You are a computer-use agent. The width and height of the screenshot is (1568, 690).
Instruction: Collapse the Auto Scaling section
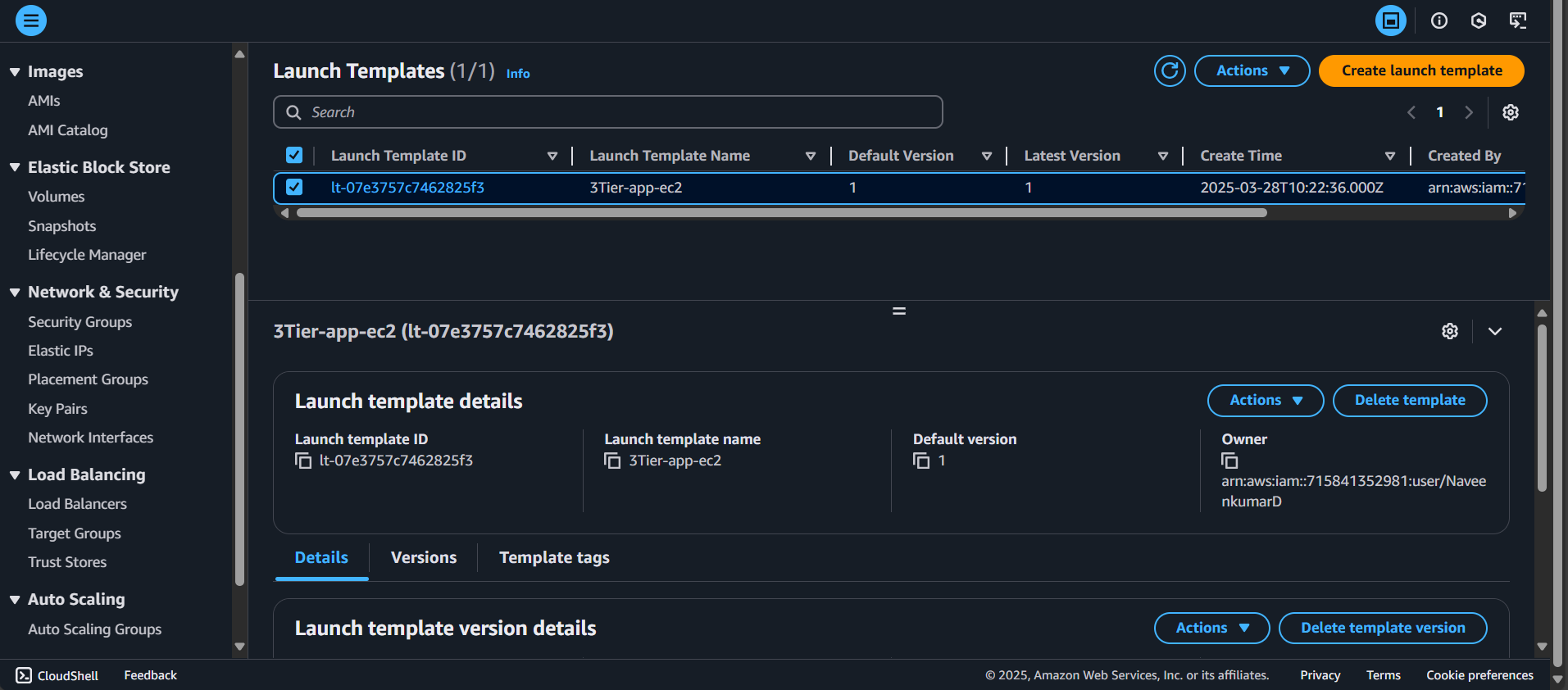[15, 599]
